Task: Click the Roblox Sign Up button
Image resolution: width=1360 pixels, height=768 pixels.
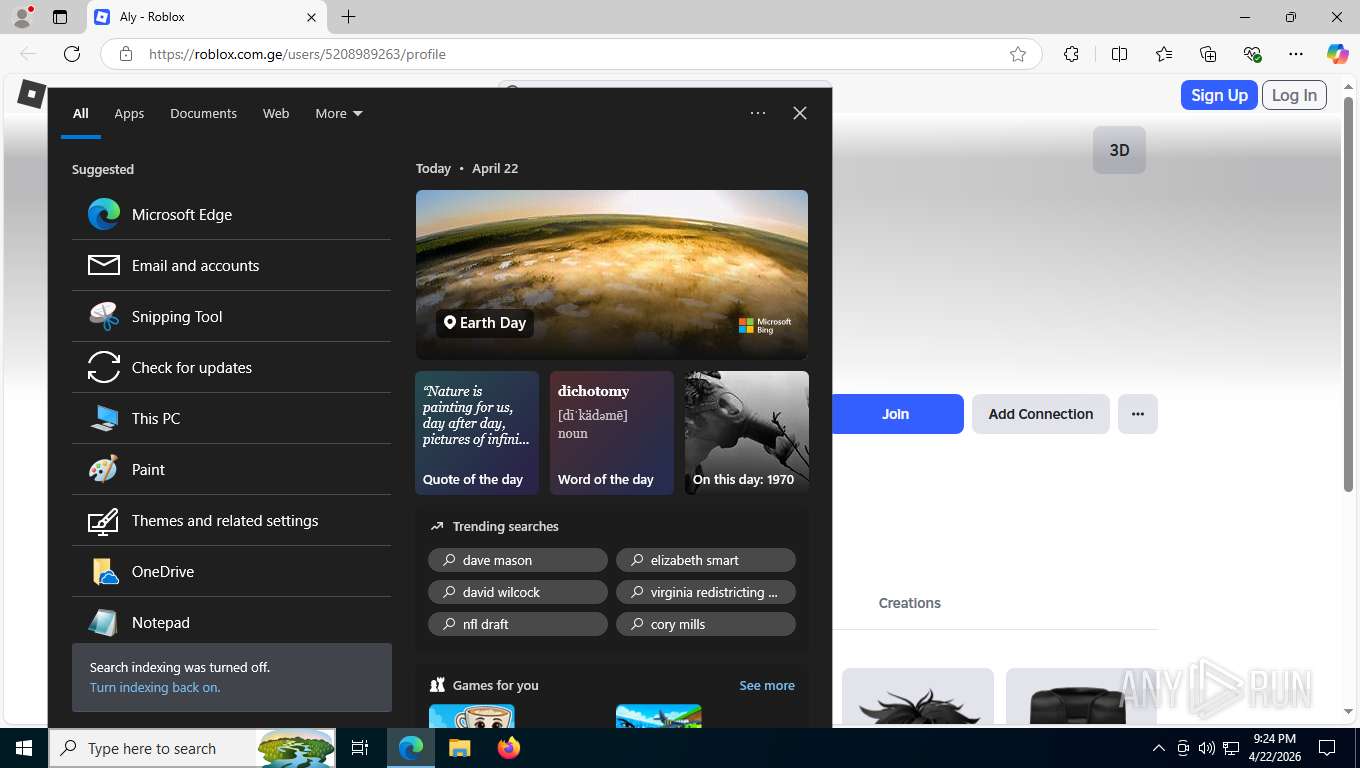Action: point(1219,95)
